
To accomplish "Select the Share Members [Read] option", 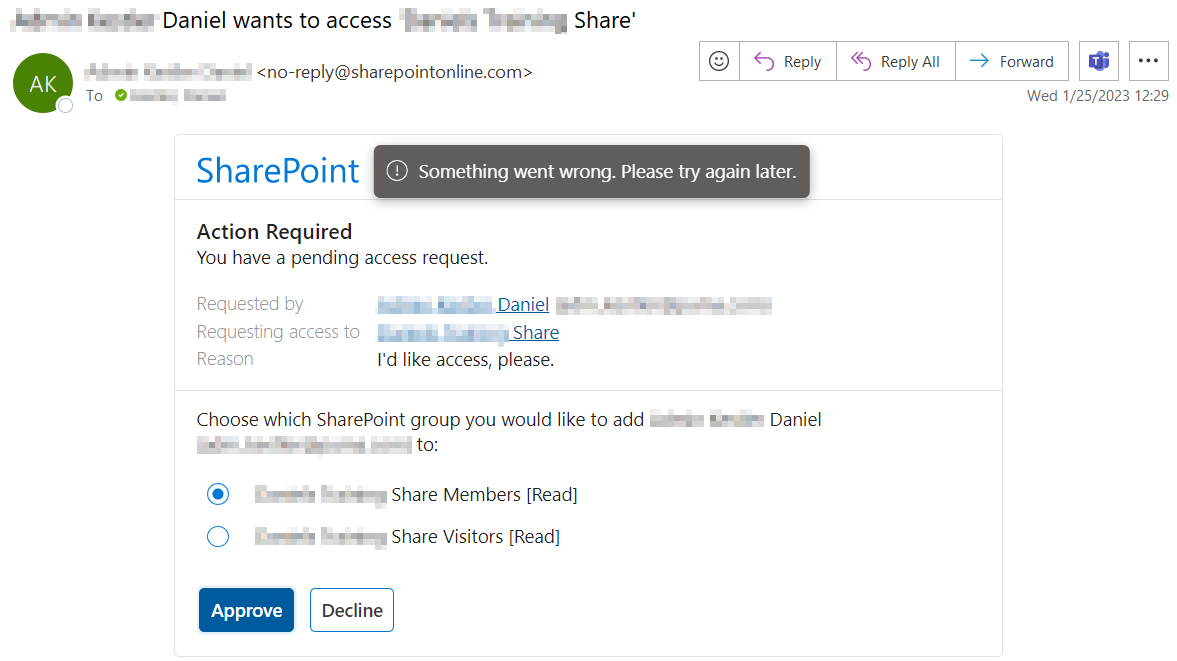I will 218,494.
